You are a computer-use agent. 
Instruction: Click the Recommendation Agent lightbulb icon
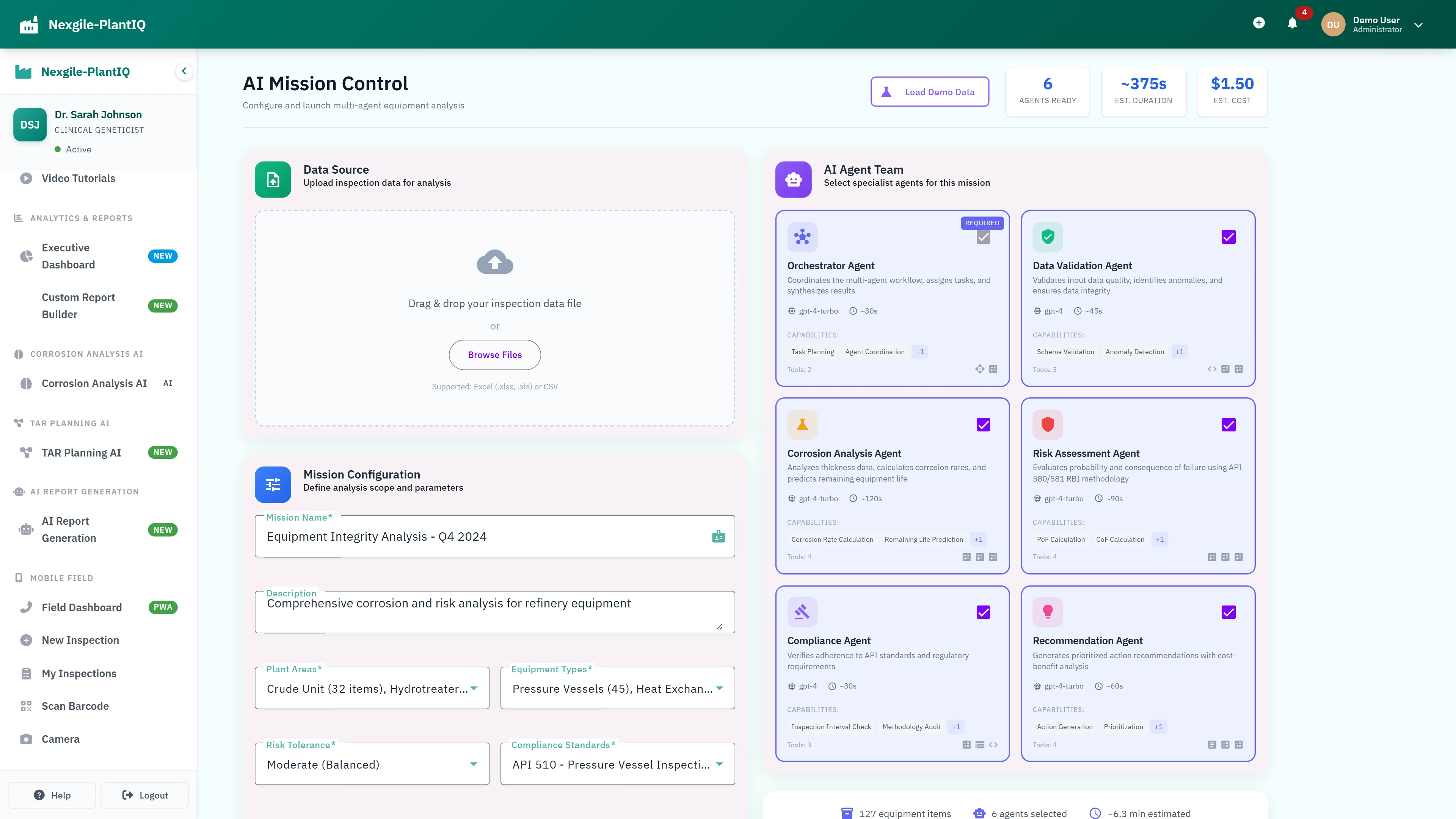pyautogui.click(x=1047, y=612)
